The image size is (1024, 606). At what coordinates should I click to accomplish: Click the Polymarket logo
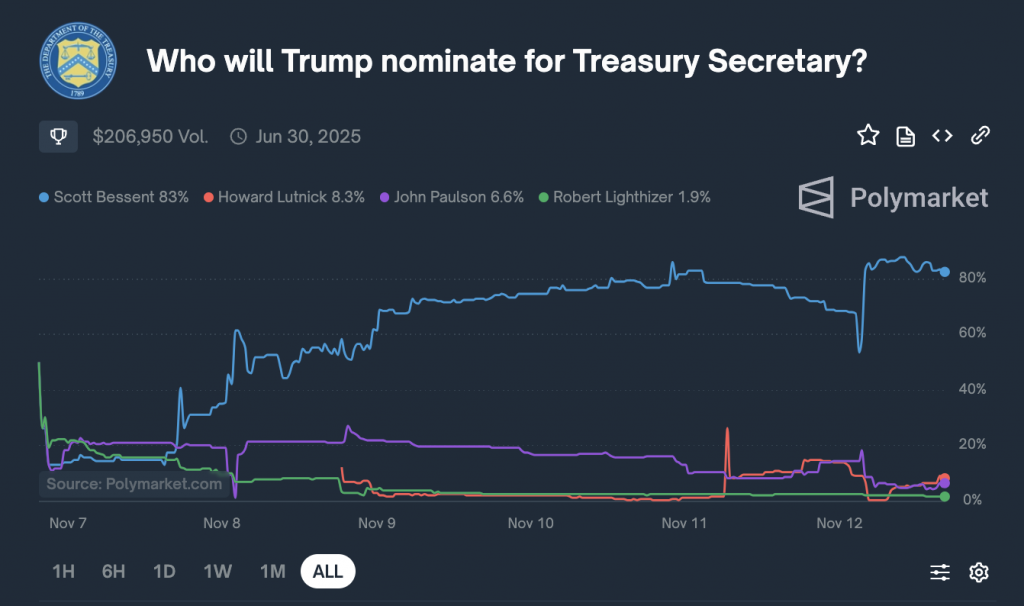[893, 197]
